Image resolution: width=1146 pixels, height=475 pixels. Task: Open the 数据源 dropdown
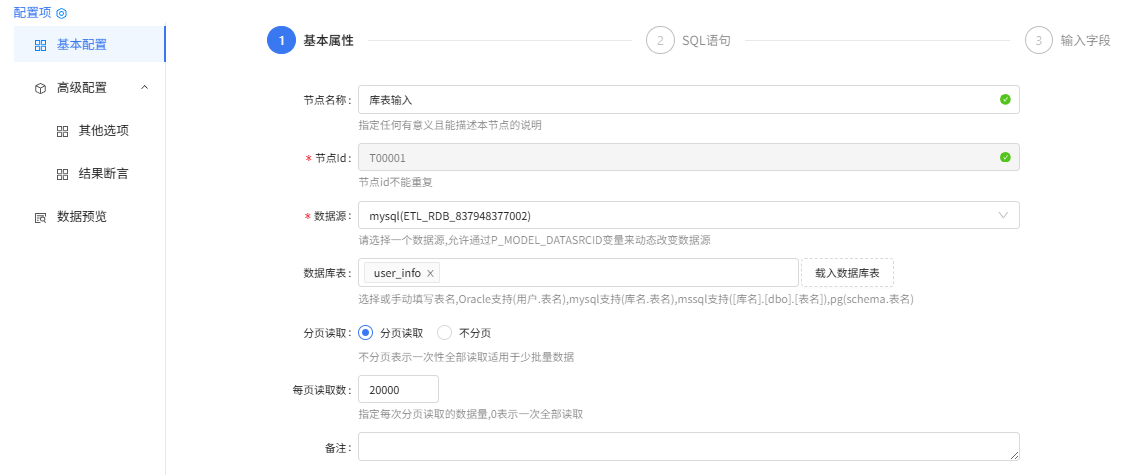coord(688,216)
